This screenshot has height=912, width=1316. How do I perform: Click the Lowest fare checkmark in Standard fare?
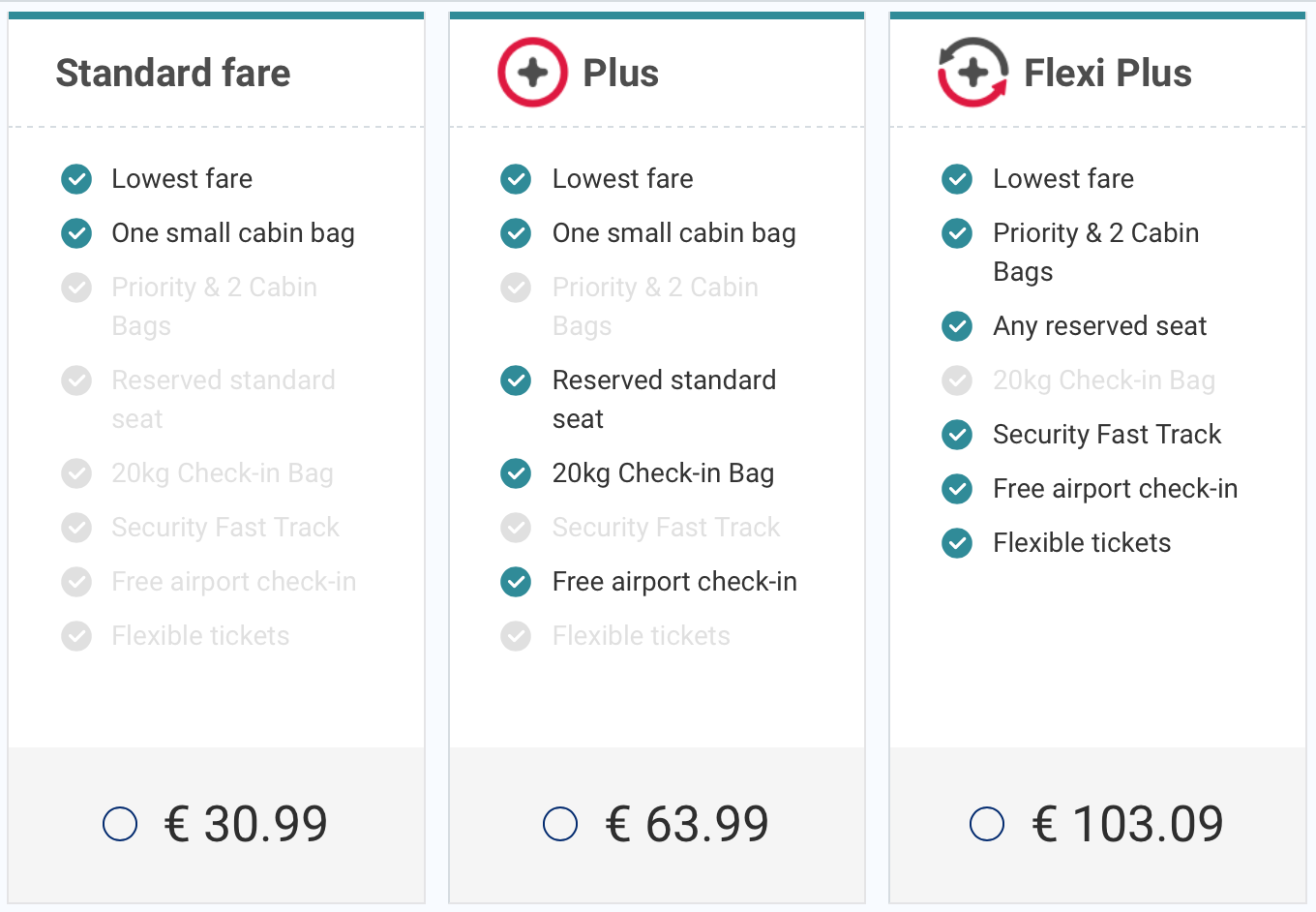click(76, 179)
